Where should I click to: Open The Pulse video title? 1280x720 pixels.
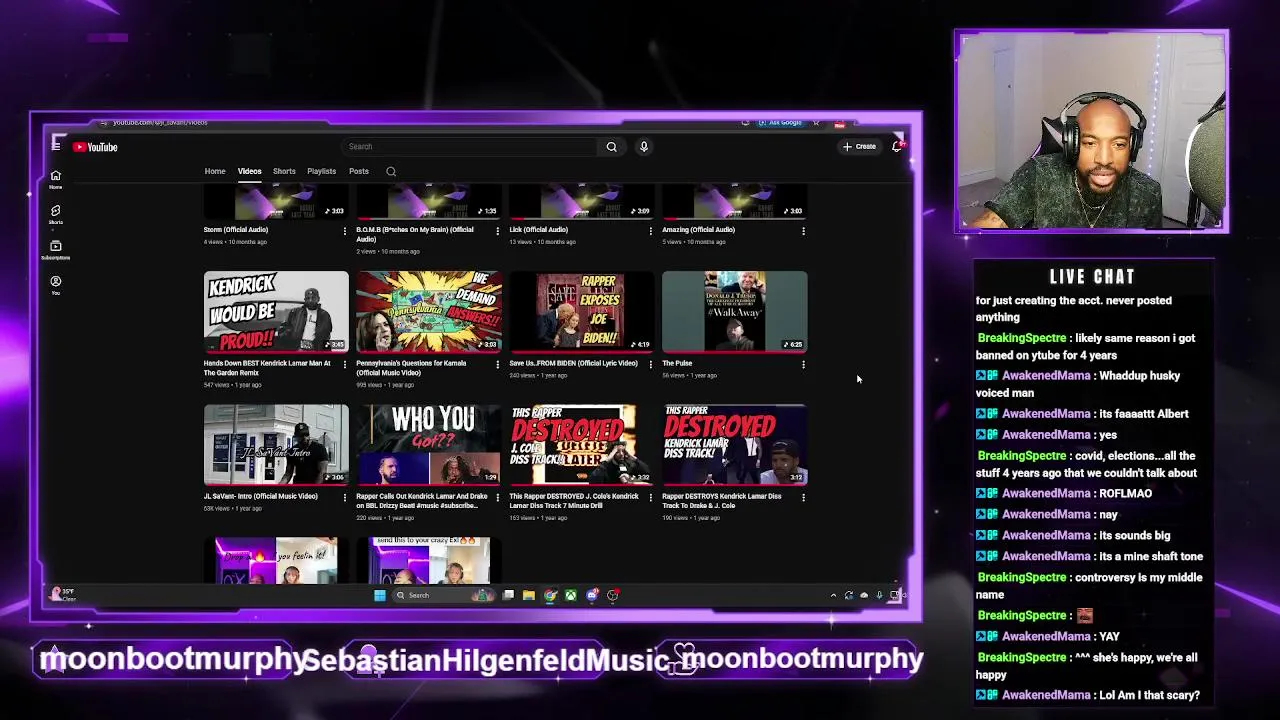click(x=677, y=363)
